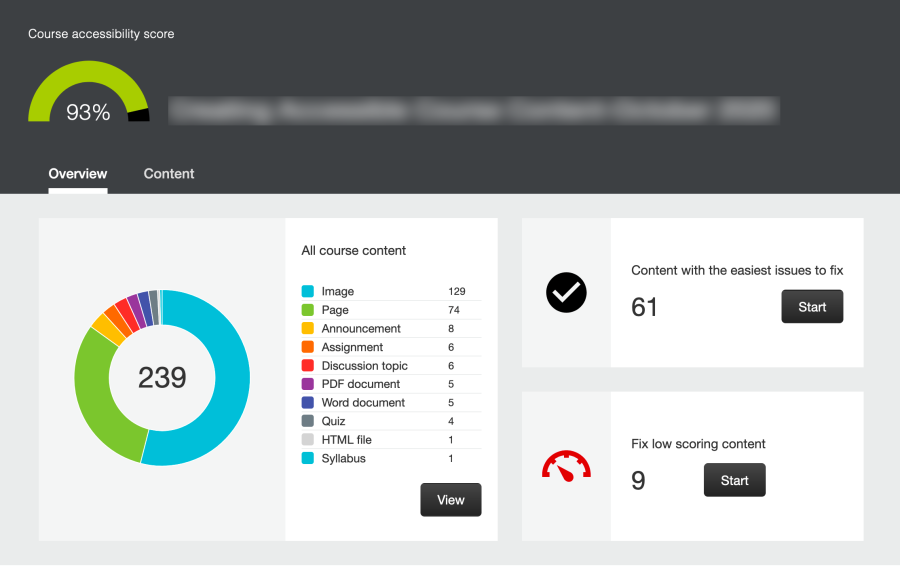Click the black checkmark circle icon
The height and width of the screenshot is (568, 900).
coord(566,293)
